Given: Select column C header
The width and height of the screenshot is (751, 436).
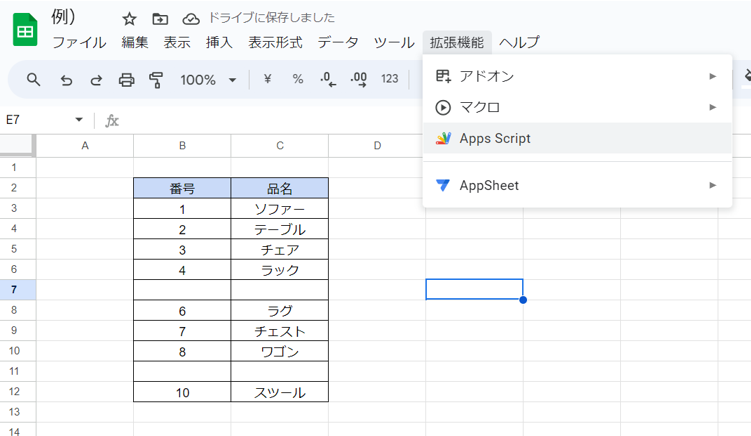Looking at the screenshot, I should 280,146.
